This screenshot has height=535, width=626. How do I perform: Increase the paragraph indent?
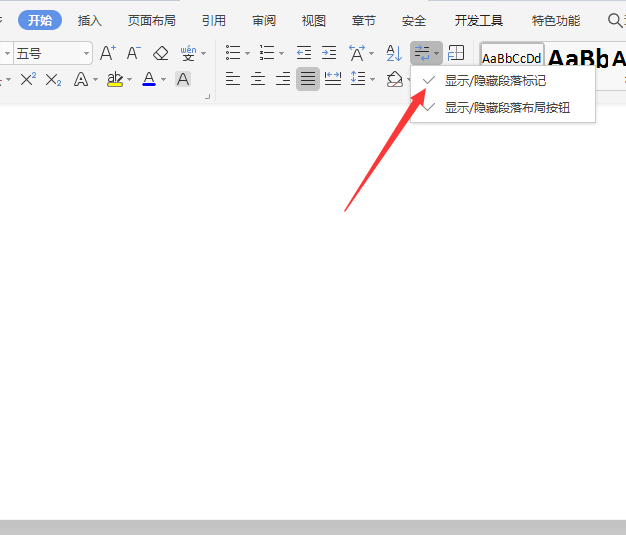click(x=329, y=53)
